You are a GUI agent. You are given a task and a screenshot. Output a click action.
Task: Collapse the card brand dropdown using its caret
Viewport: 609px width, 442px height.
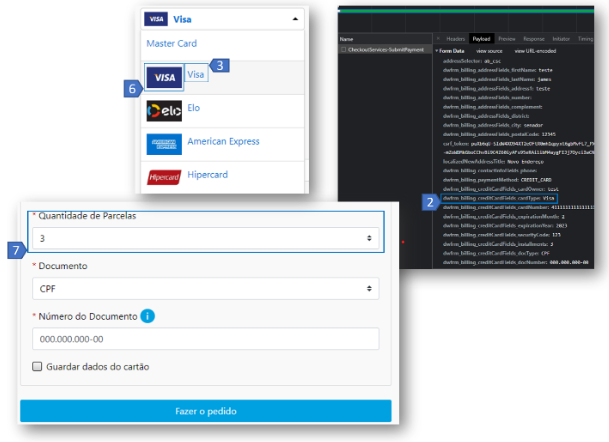pyautogui.click(x=295, y=19)
